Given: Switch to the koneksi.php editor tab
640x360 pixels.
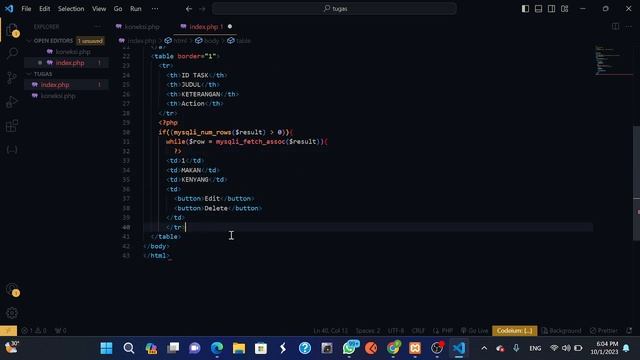Looking at the screenshot, I should [x=141, y=27].
